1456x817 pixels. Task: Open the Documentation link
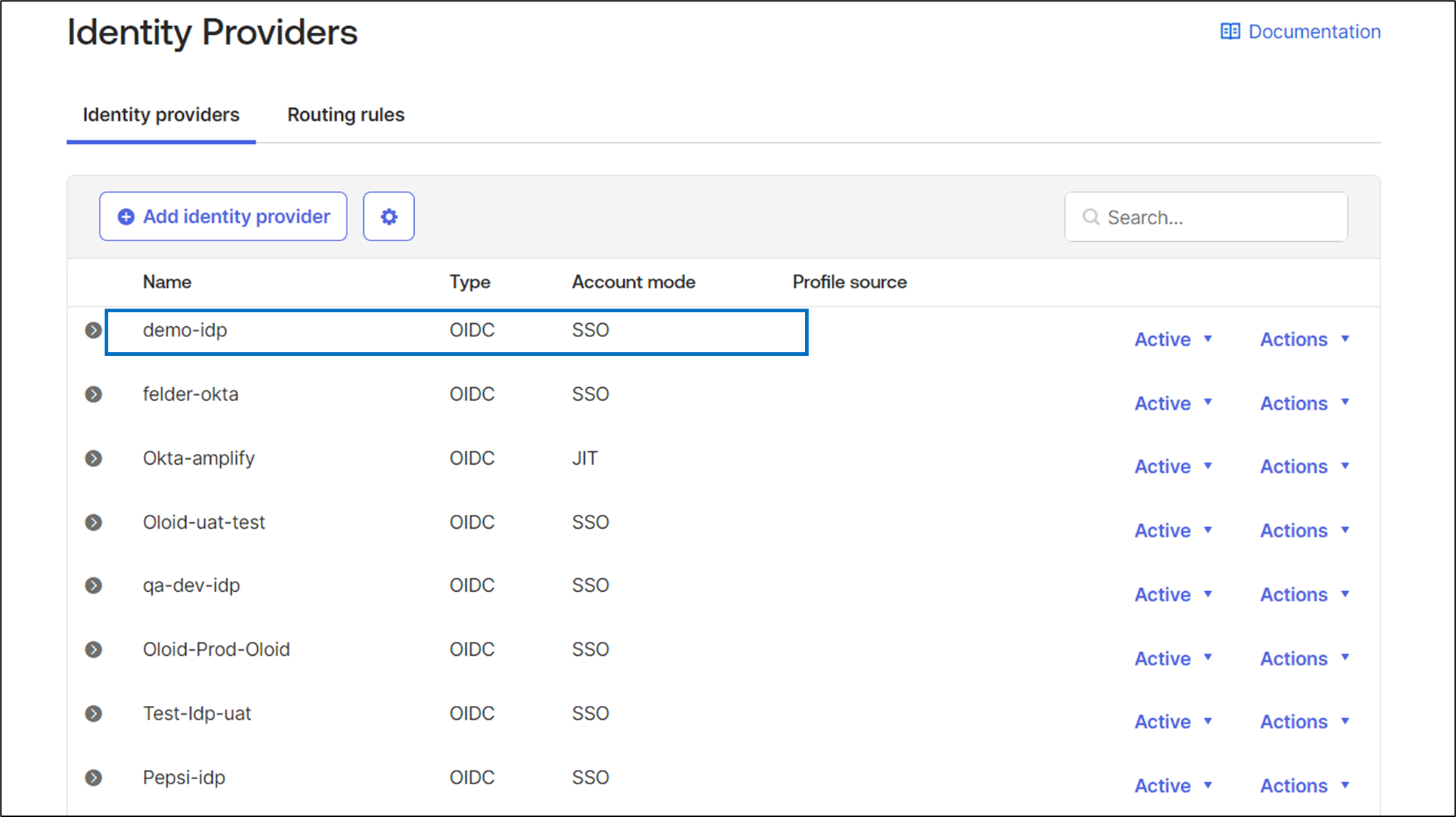click(x=1301, y=31)
